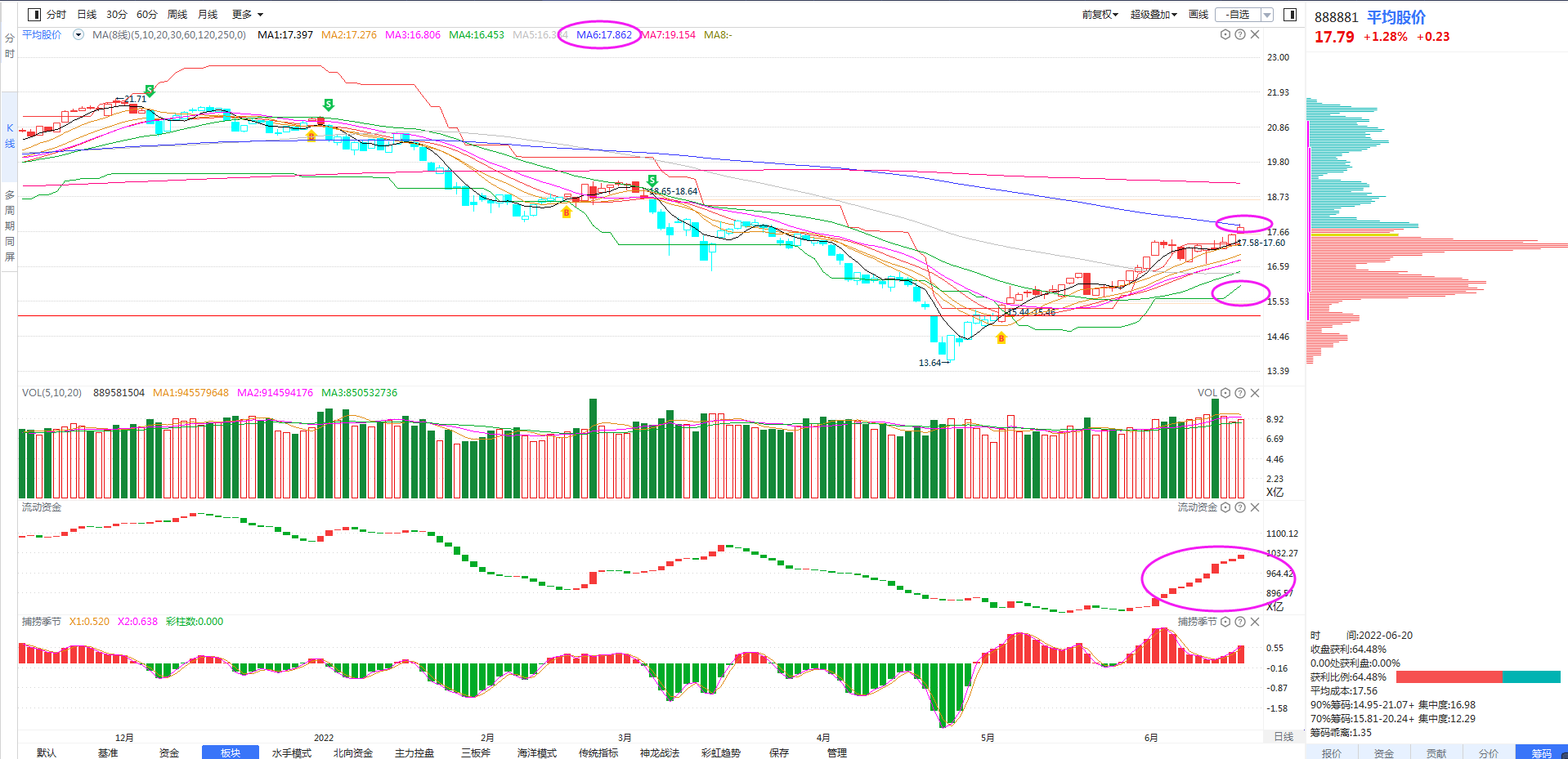The image size is (1568, 759).
Task: Select the 北向资金 template tab
Action: 353,752
